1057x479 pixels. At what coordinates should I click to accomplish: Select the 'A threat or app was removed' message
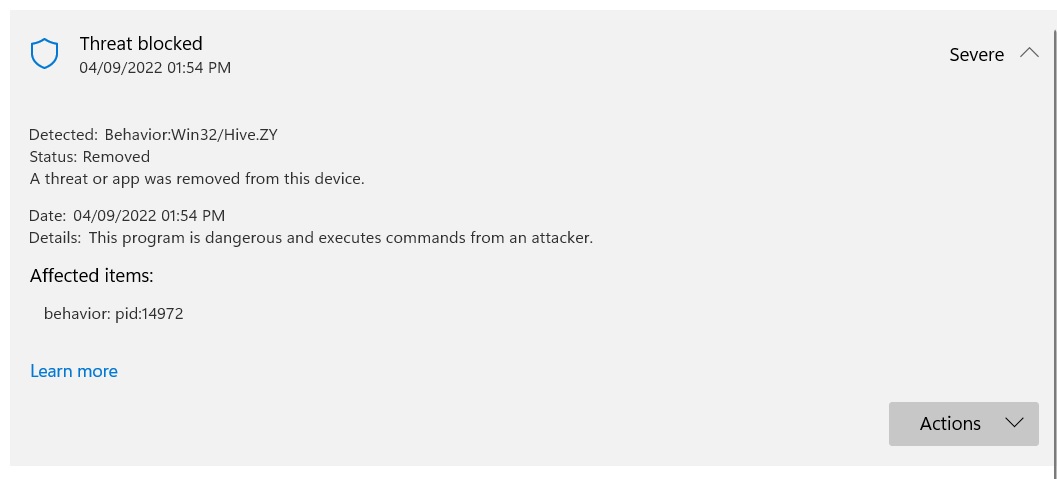click(197, 179)
